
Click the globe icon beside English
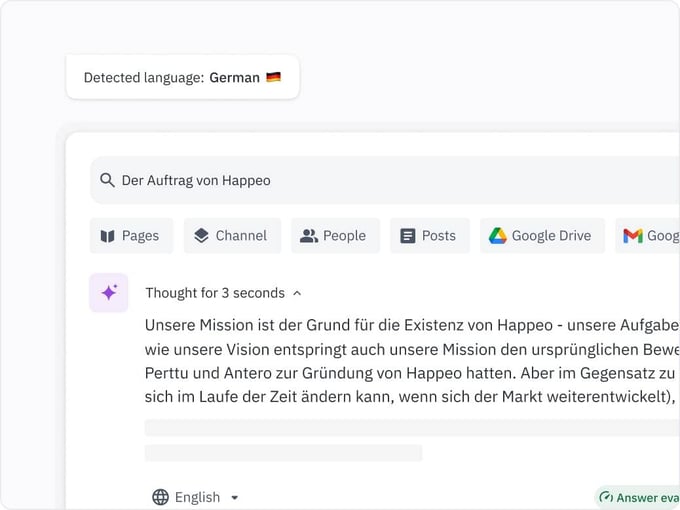(x=160, y=497)
